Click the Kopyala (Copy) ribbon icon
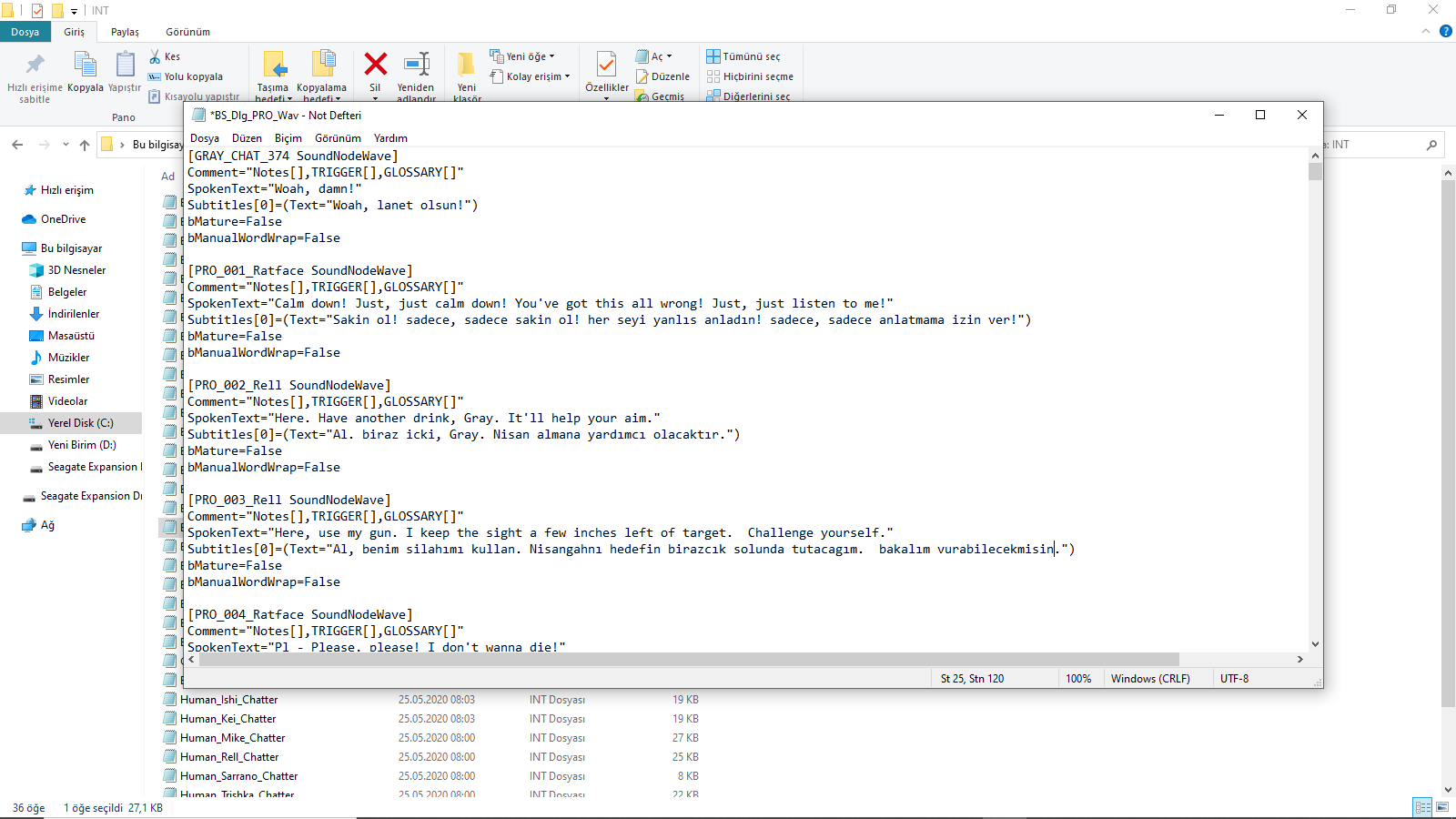1456x819 pixels. pyautogui.click(x=85, y=66)
